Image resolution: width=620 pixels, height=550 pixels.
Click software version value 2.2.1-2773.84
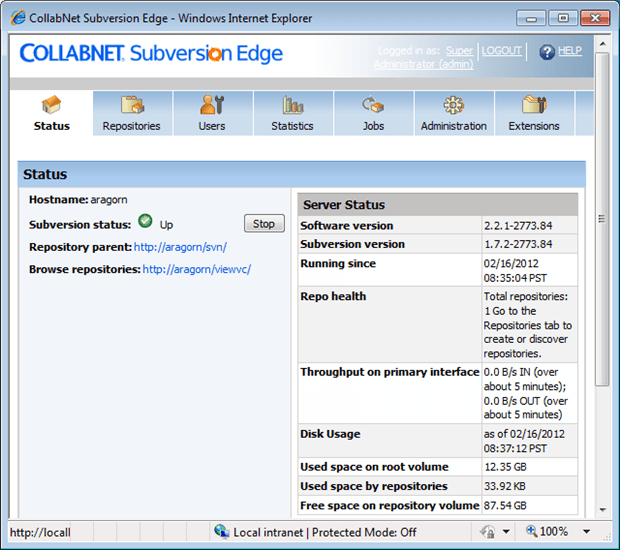pyautogui.click(x=518, y=226)
